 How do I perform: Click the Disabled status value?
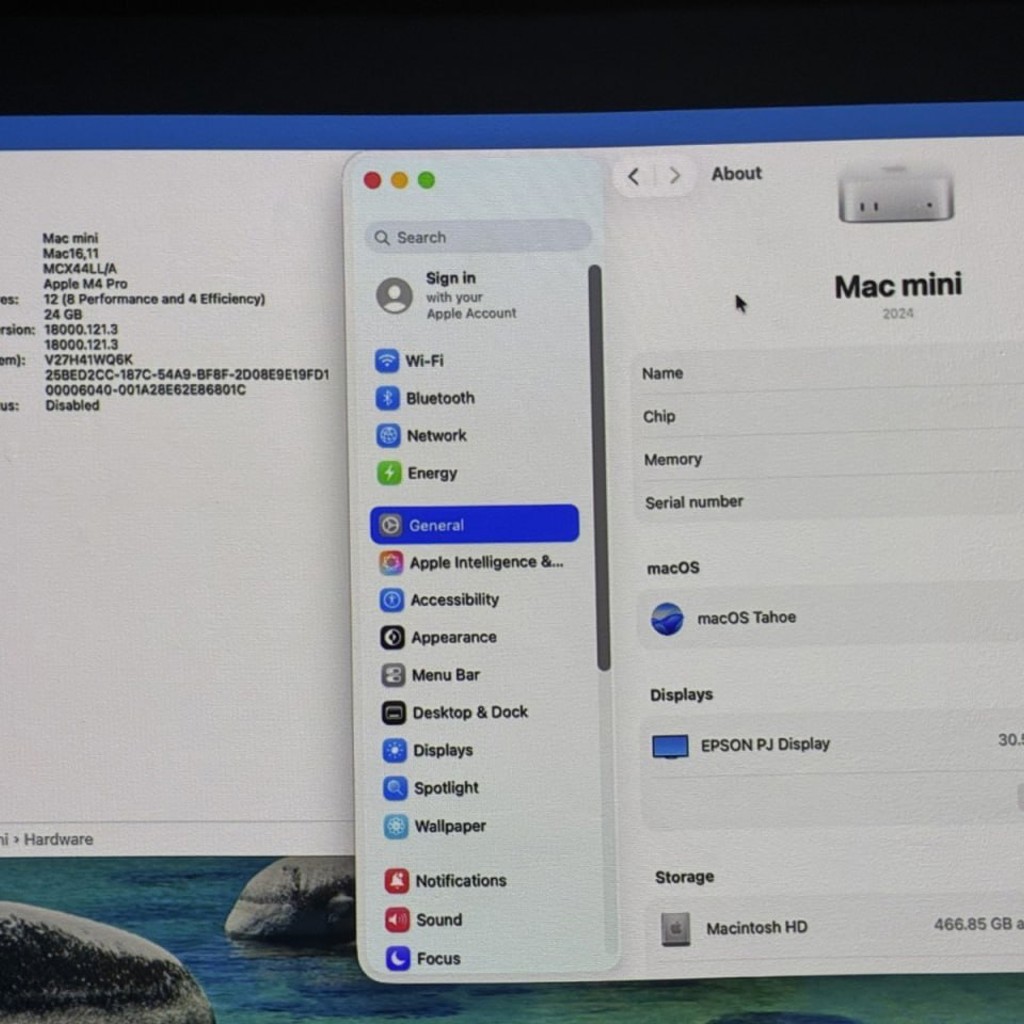[72, 406]
